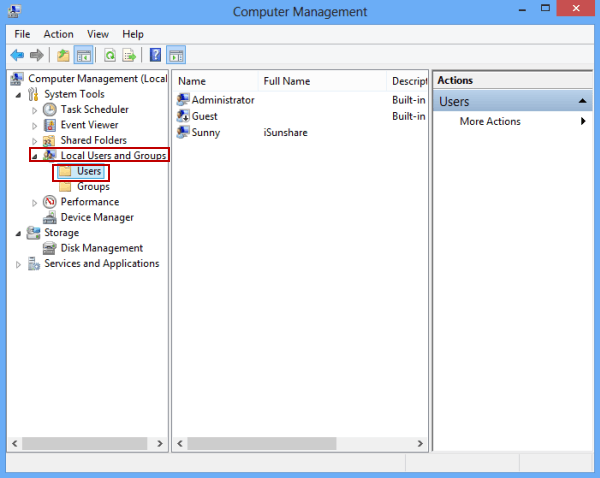Select the Sunny account name
Viewport: 600px width, 478px height.
[x=205, y=132]
